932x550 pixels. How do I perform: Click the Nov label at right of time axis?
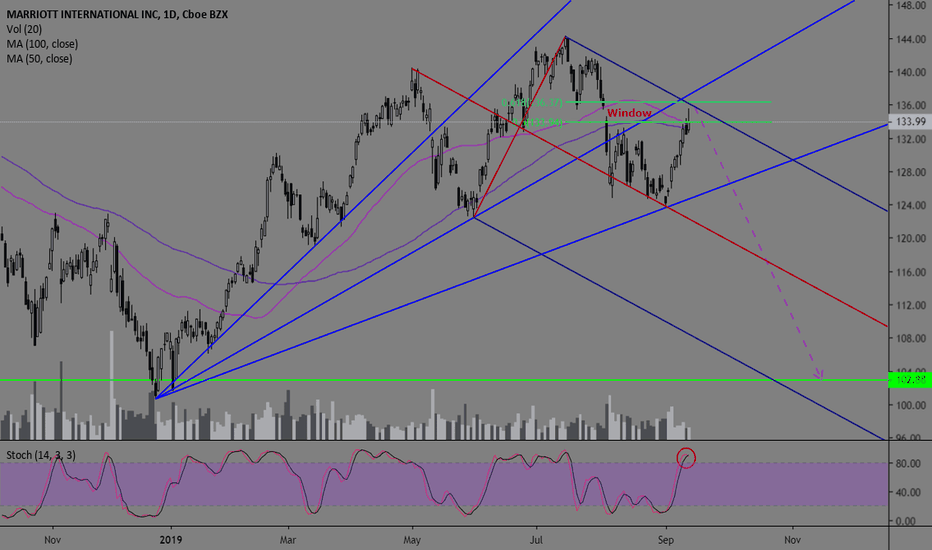792,540
